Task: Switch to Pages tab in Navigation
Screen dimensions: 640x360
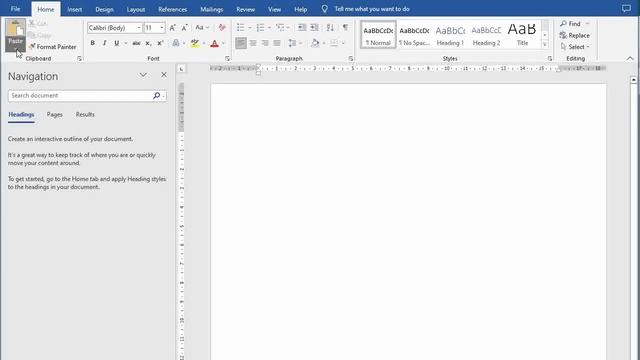Action: click(55, 115)
